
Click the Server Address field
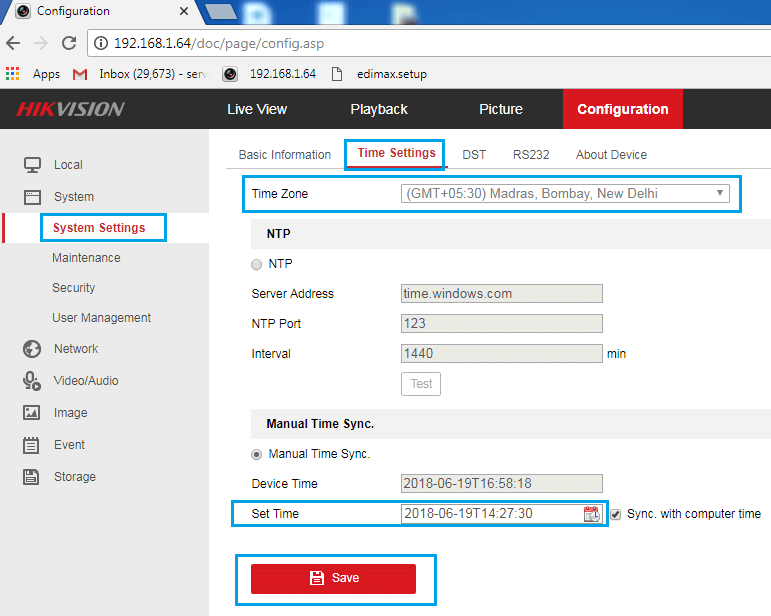tap(502, 293)
